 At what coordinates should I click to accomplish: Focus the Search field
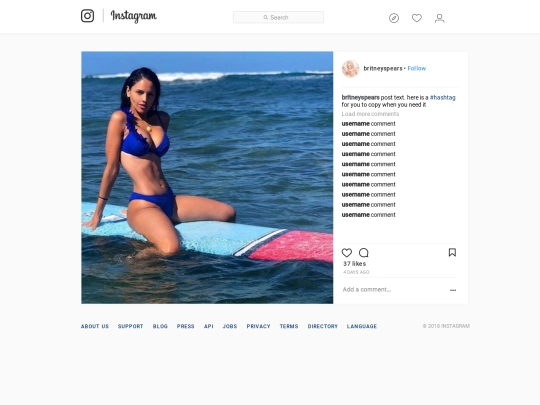pos(278,17)
